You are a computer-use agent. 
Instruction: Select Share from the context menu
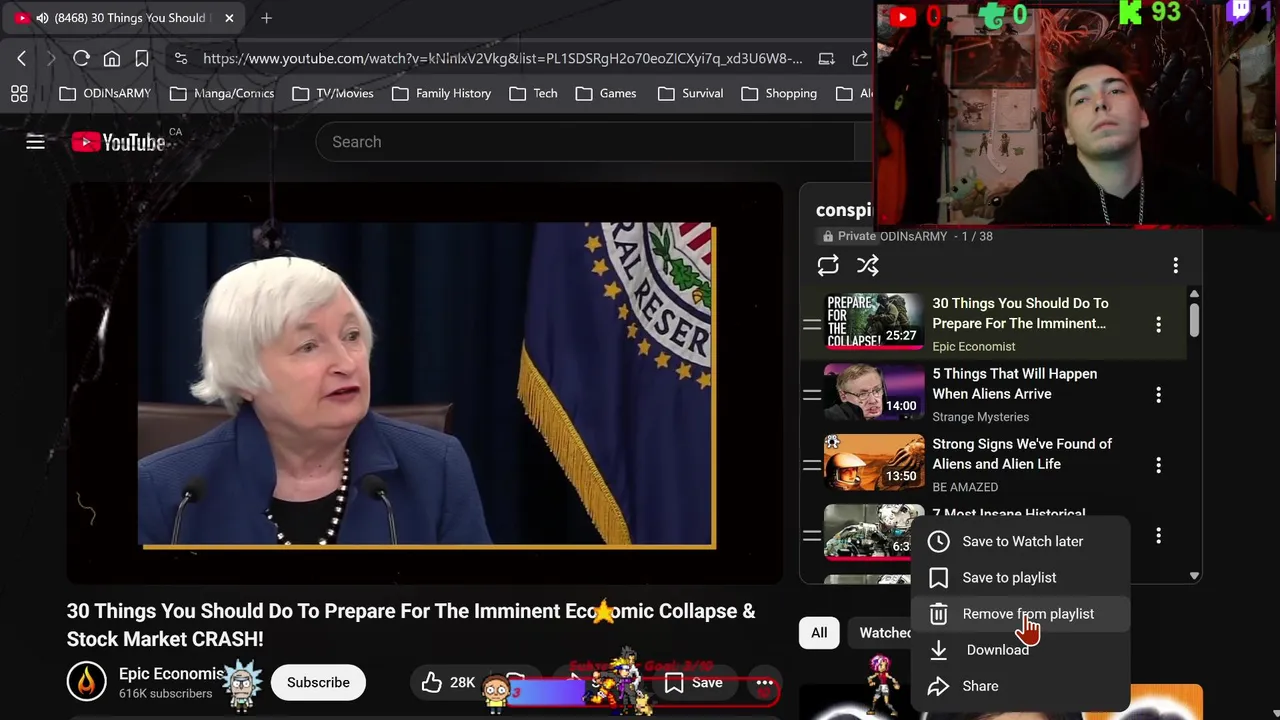(x=1020, y=686)
